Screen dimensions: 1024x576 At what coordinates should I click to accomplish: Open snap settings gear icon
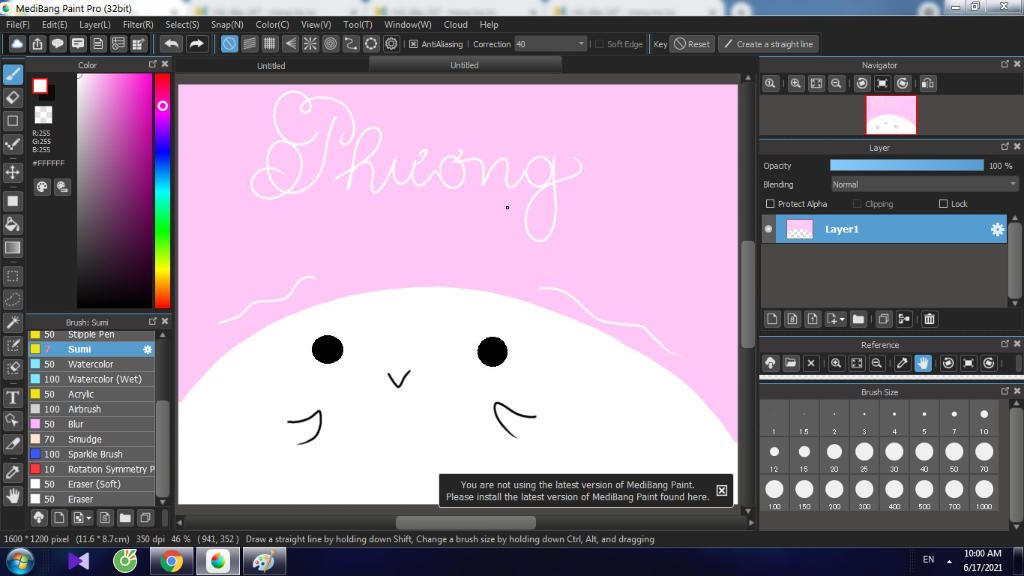pos(391,44)
